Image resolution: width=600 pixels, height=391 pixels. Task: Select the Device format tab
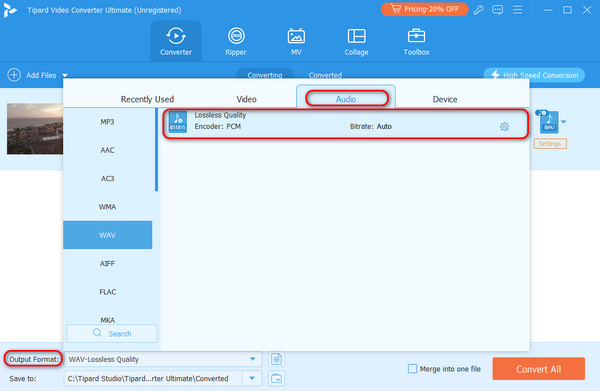tap(445, 99)
